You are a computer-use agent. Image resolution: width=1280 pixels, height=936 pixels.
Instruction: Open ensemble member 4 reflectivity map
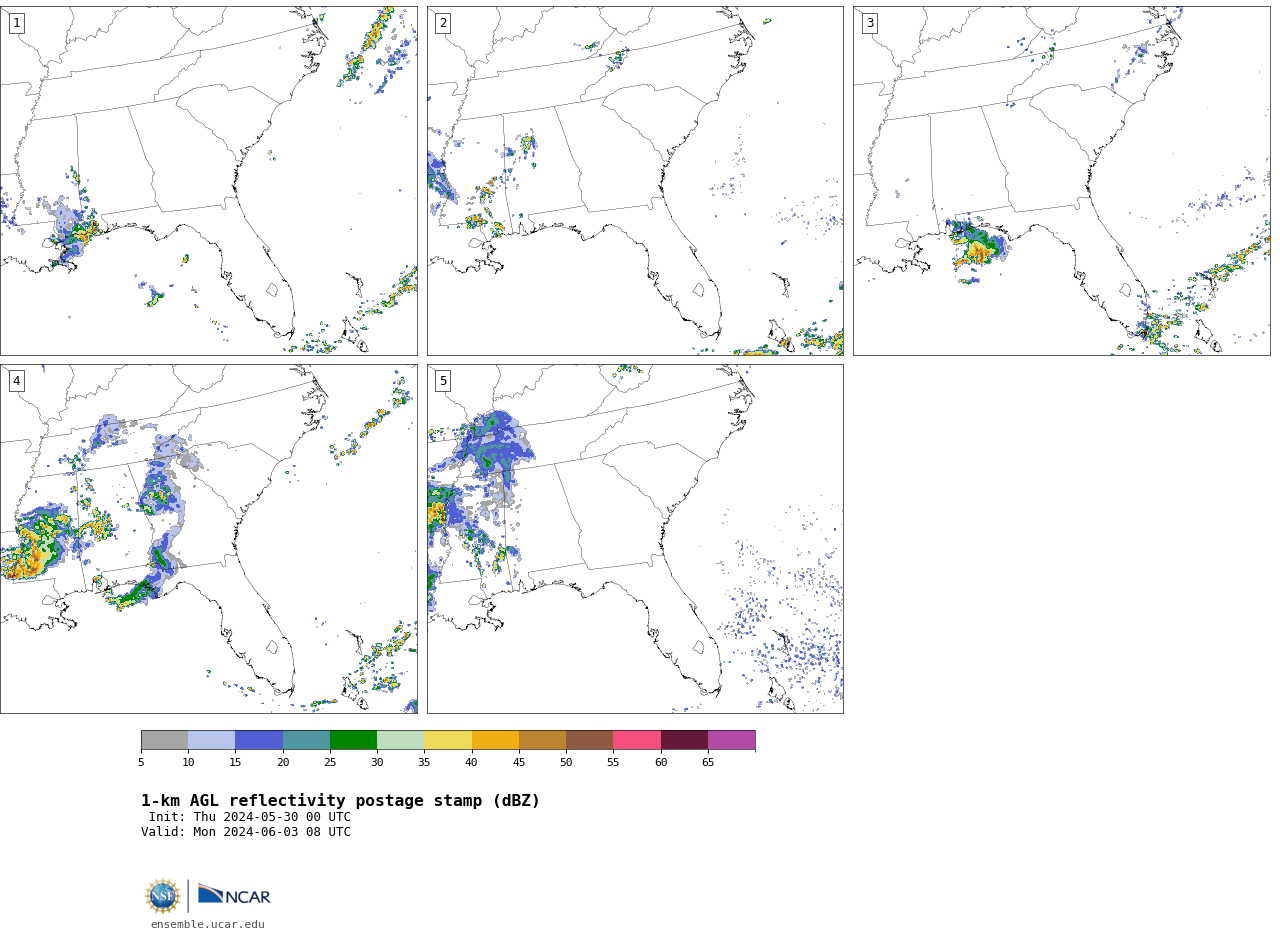click(x=208, y=539)
